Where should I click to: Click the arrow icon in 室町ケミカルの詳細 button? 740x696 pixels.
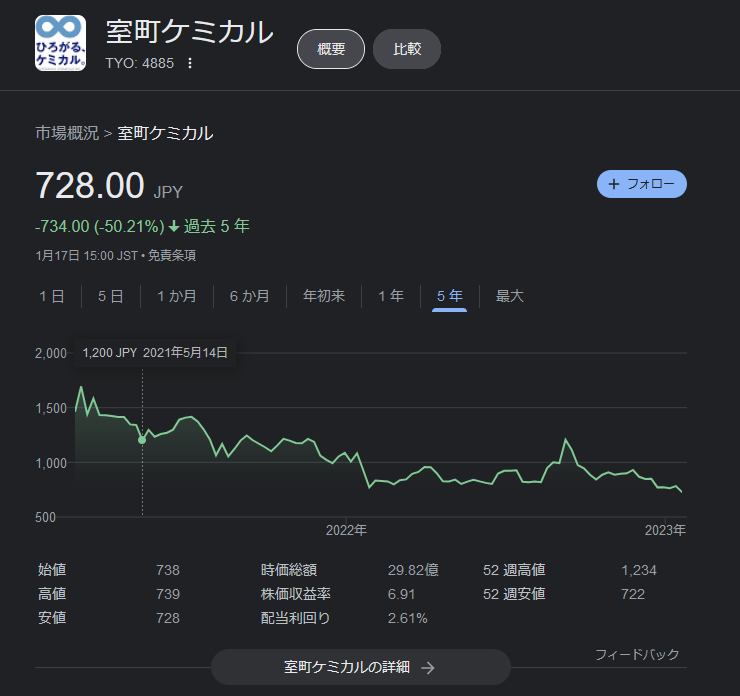tap(428, 668)
